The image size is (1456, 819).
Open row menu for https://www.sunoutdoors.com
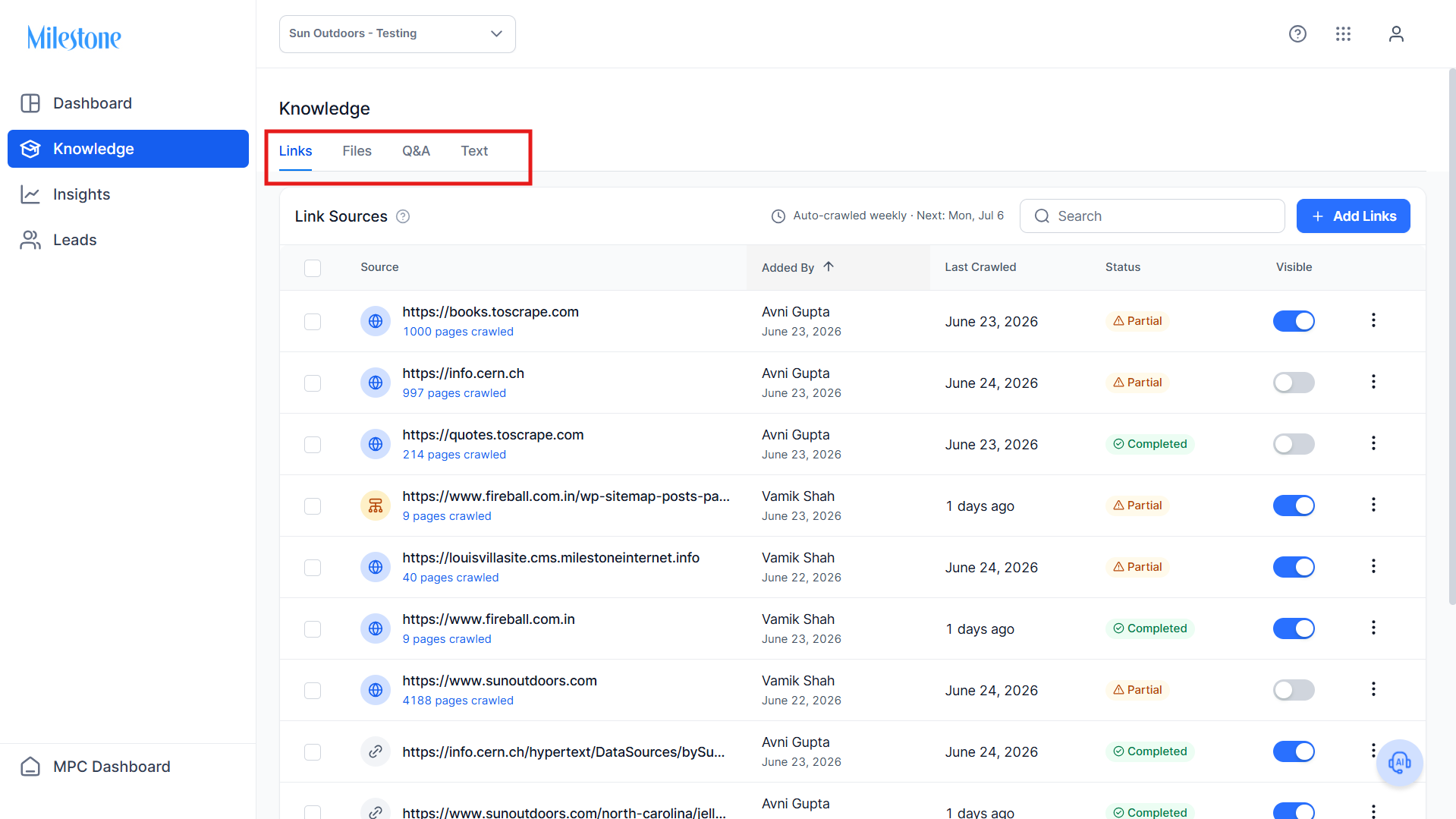[1373, 689]
